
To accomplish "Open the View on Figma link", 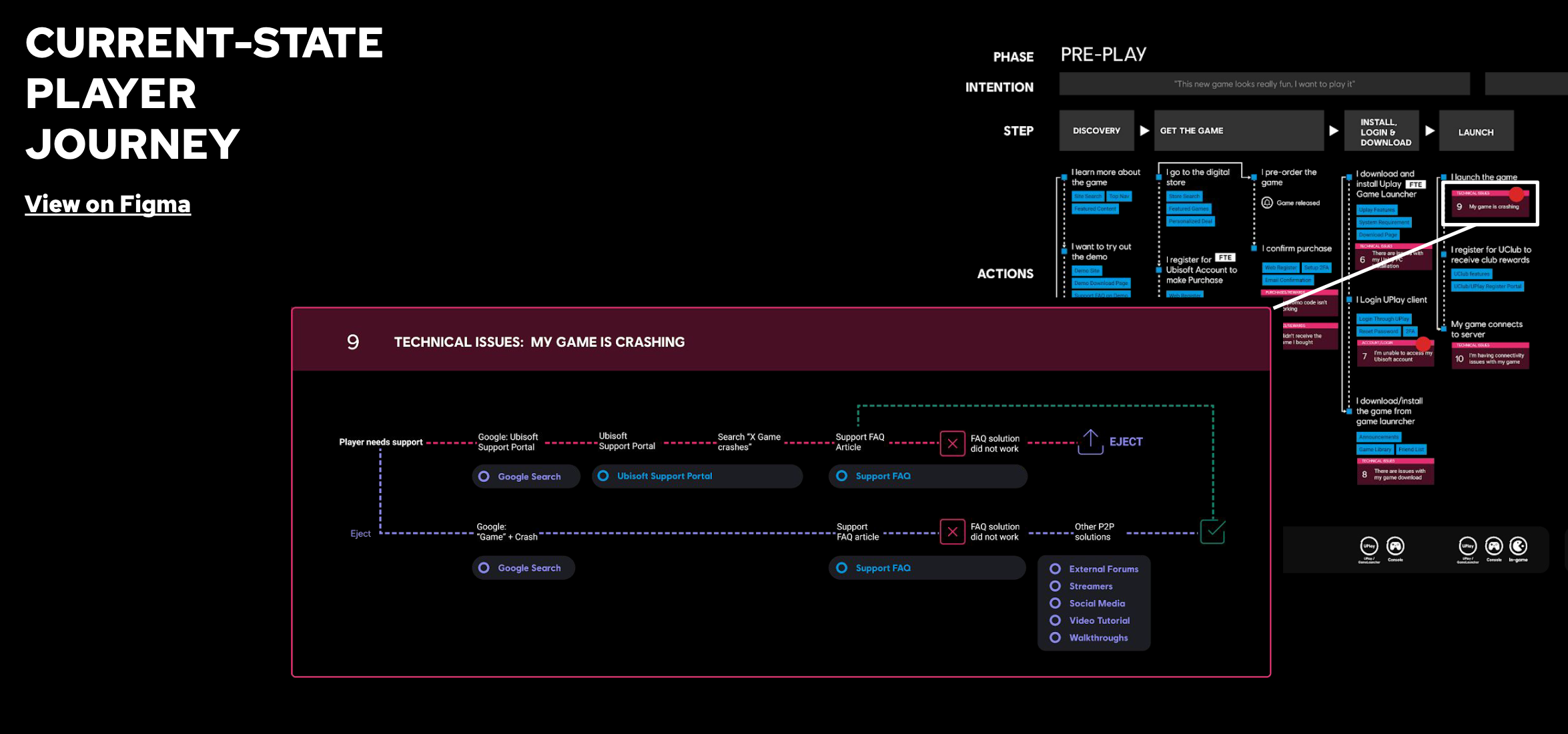I will pyautogui.click(x=107, y=204).
